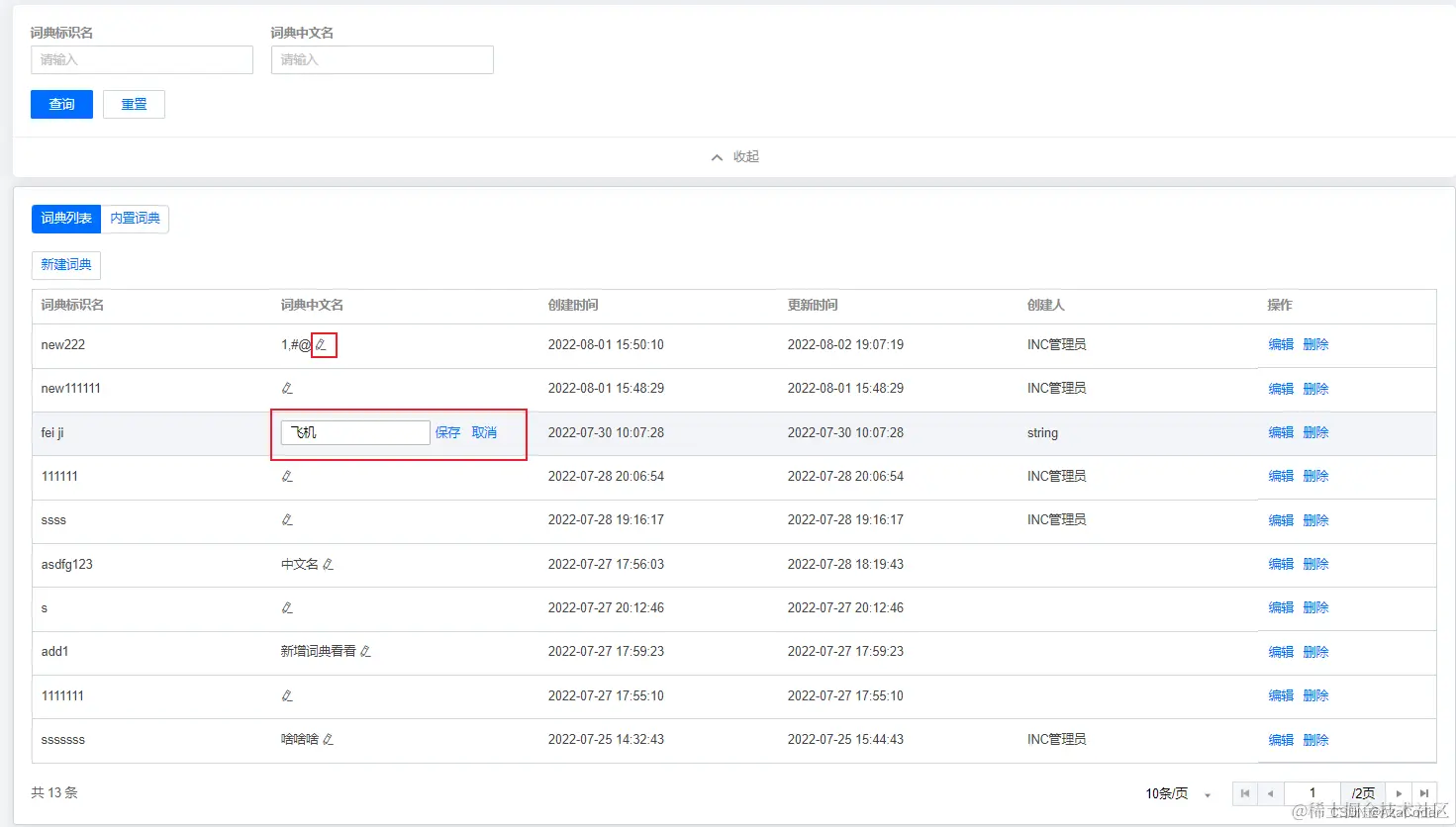Switch to the 内置词典 tab
This screenshot has height=827, width=1456.
pyautogui.click(x=136, y=219)
